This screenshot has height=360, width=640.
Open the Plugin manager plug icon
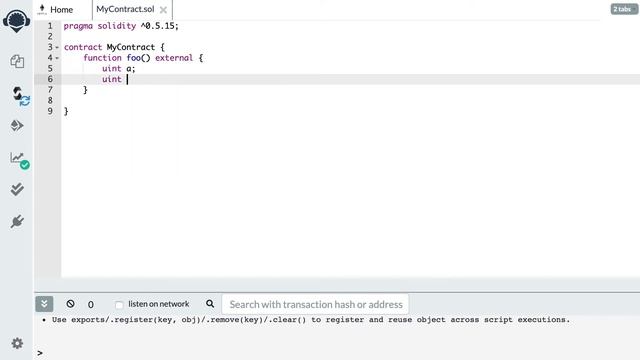(x=17, y=221)
